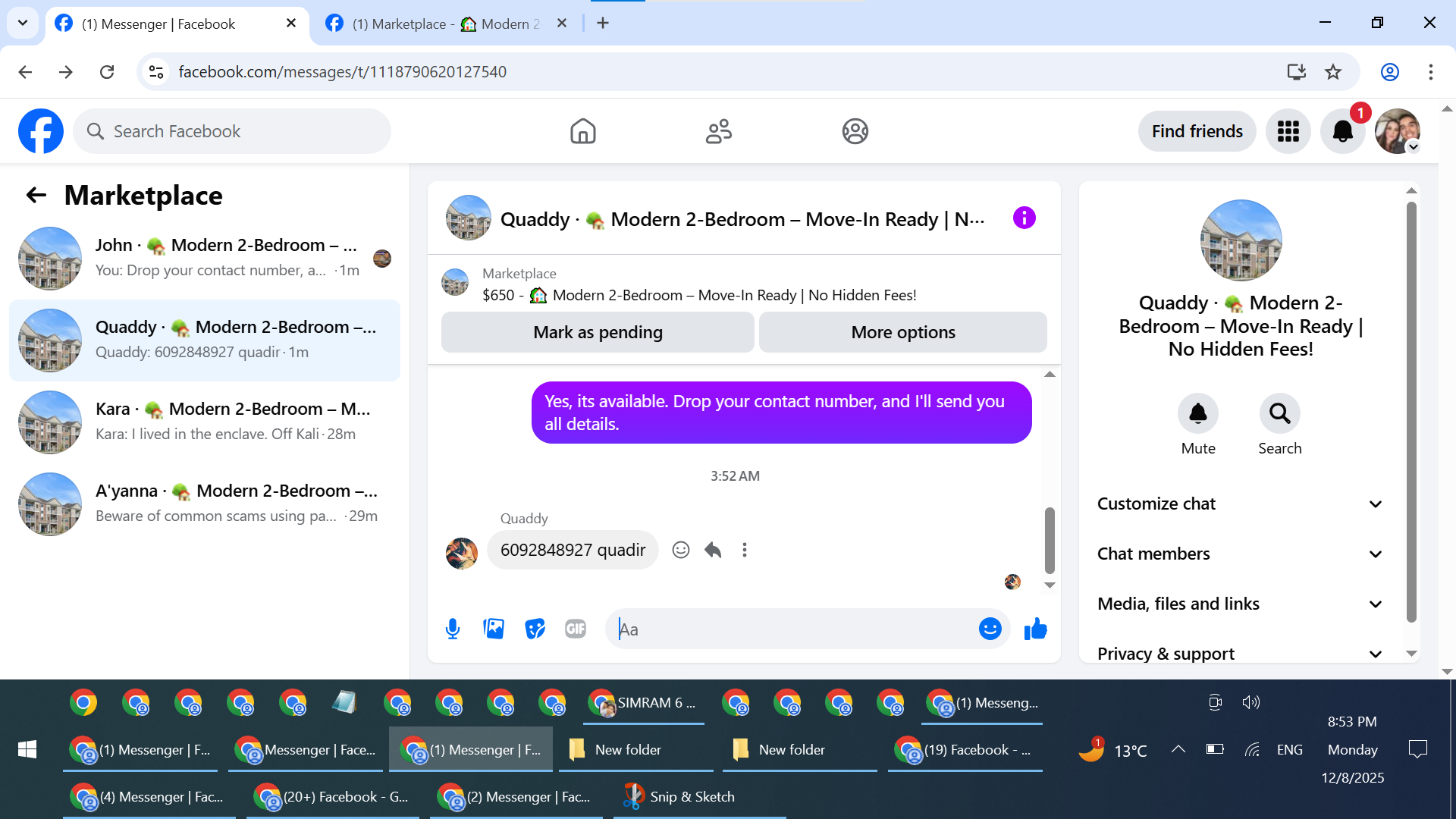Show hidden system tray icons
The width and height of the screenshot is (1456, 819).
[1178, 749]
